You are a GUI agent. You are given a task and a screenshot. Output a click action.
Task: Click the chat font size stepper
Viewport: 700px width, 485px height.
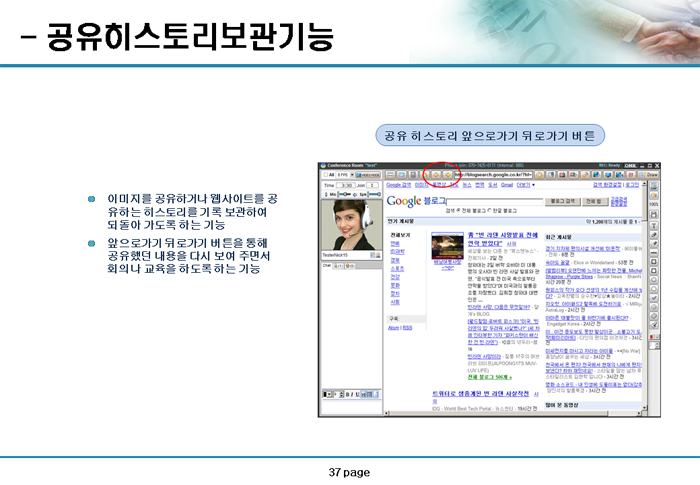point(342,394)
